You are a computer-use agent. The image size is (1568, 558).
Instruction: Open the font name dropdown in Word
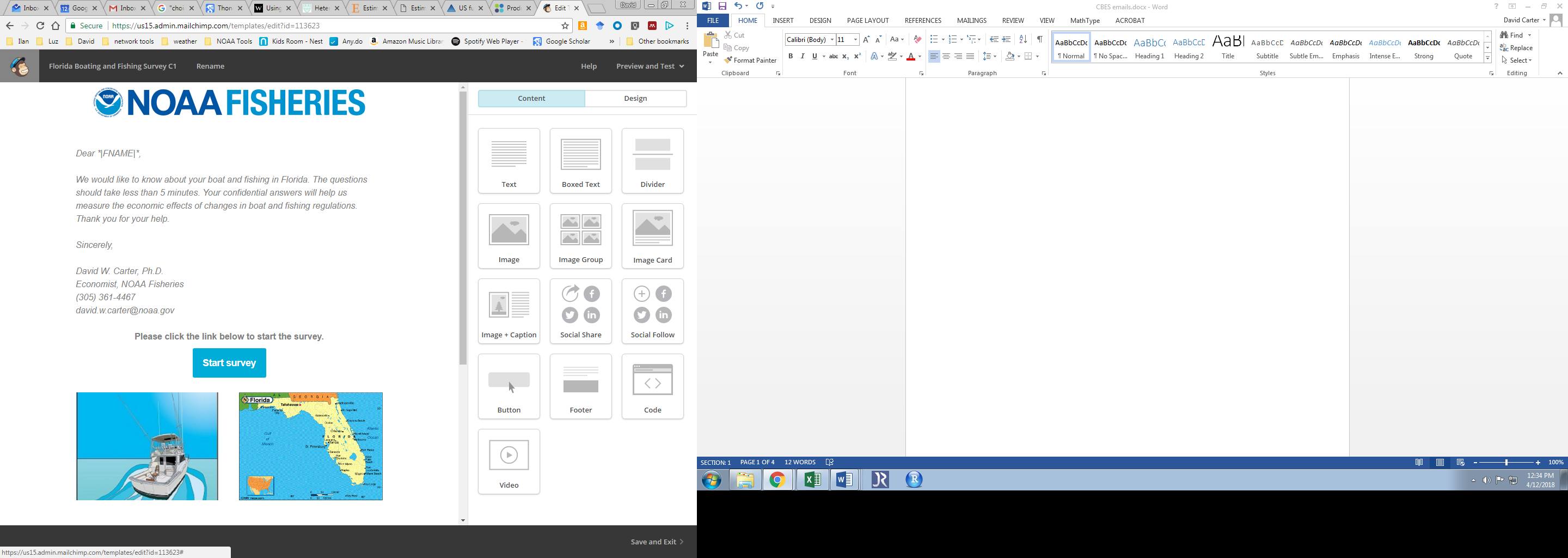click(832, 40)
